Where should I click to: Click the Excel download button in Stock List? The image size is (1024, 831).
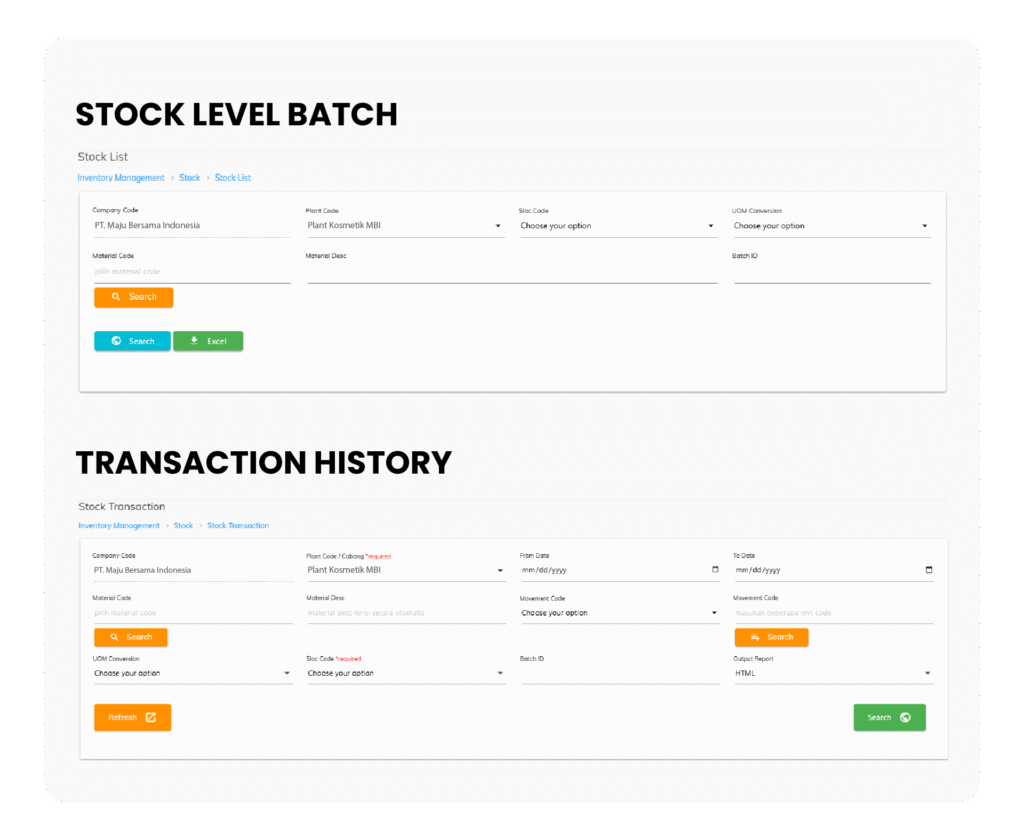[x=208, y=341]
